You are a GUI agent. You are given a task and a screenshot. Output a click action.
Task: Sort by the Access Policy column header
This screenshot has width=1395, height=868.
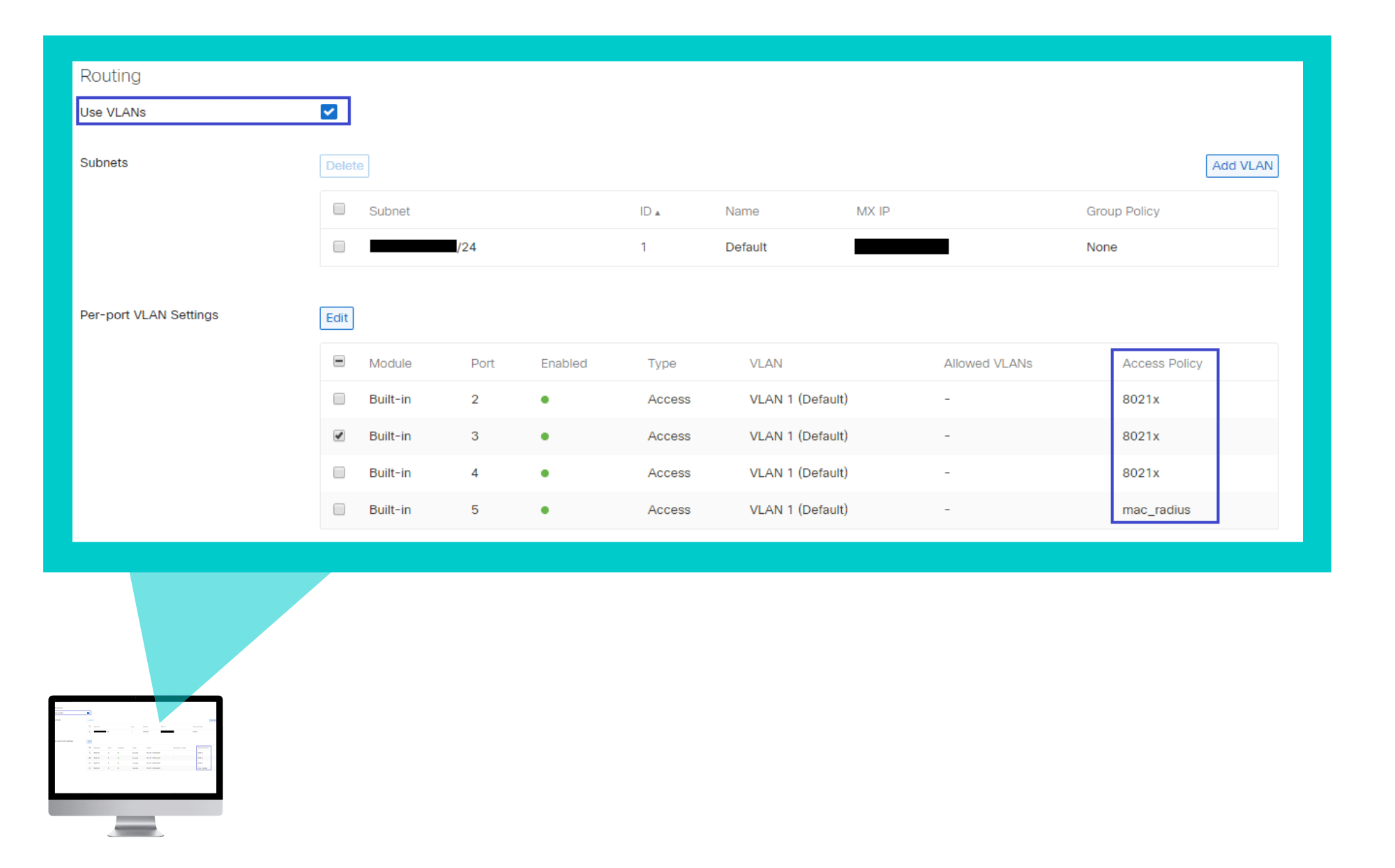pos(1162,363)
